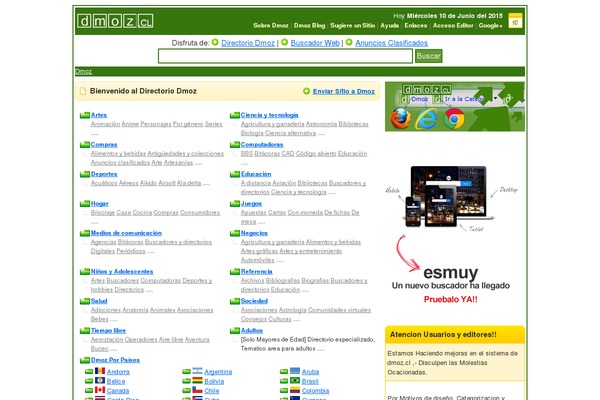Click the folder icon beside Salud
The image size is (600, 400).
85,301
